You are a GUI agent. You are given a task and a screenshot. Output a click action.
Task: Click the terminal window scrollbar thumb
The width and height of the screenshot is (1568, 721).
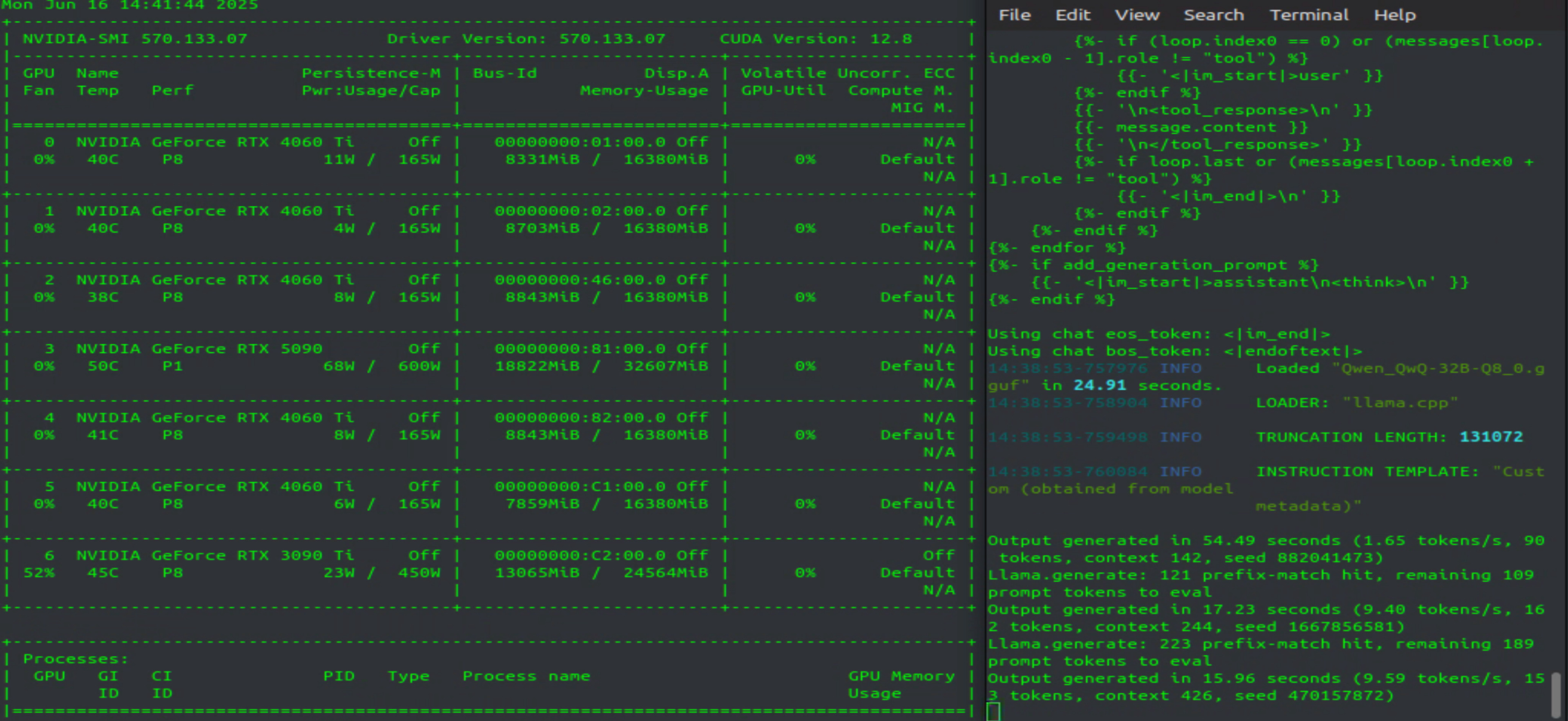click(x=1556, y=695)
